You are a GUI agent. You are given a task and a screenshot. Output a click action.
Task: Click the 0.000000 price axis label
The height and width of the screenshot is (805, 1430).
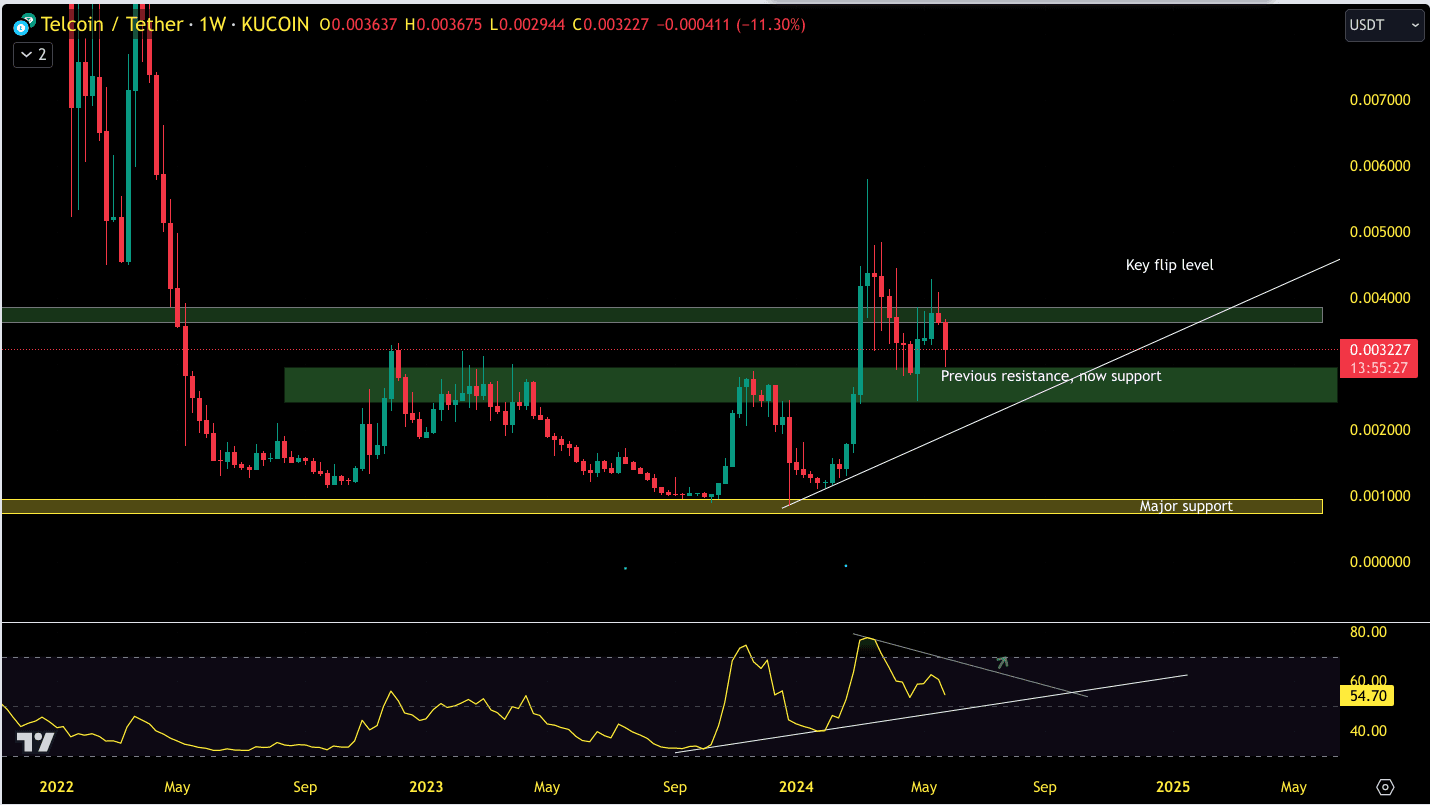pyautogui.click(x=1378, y=562)
